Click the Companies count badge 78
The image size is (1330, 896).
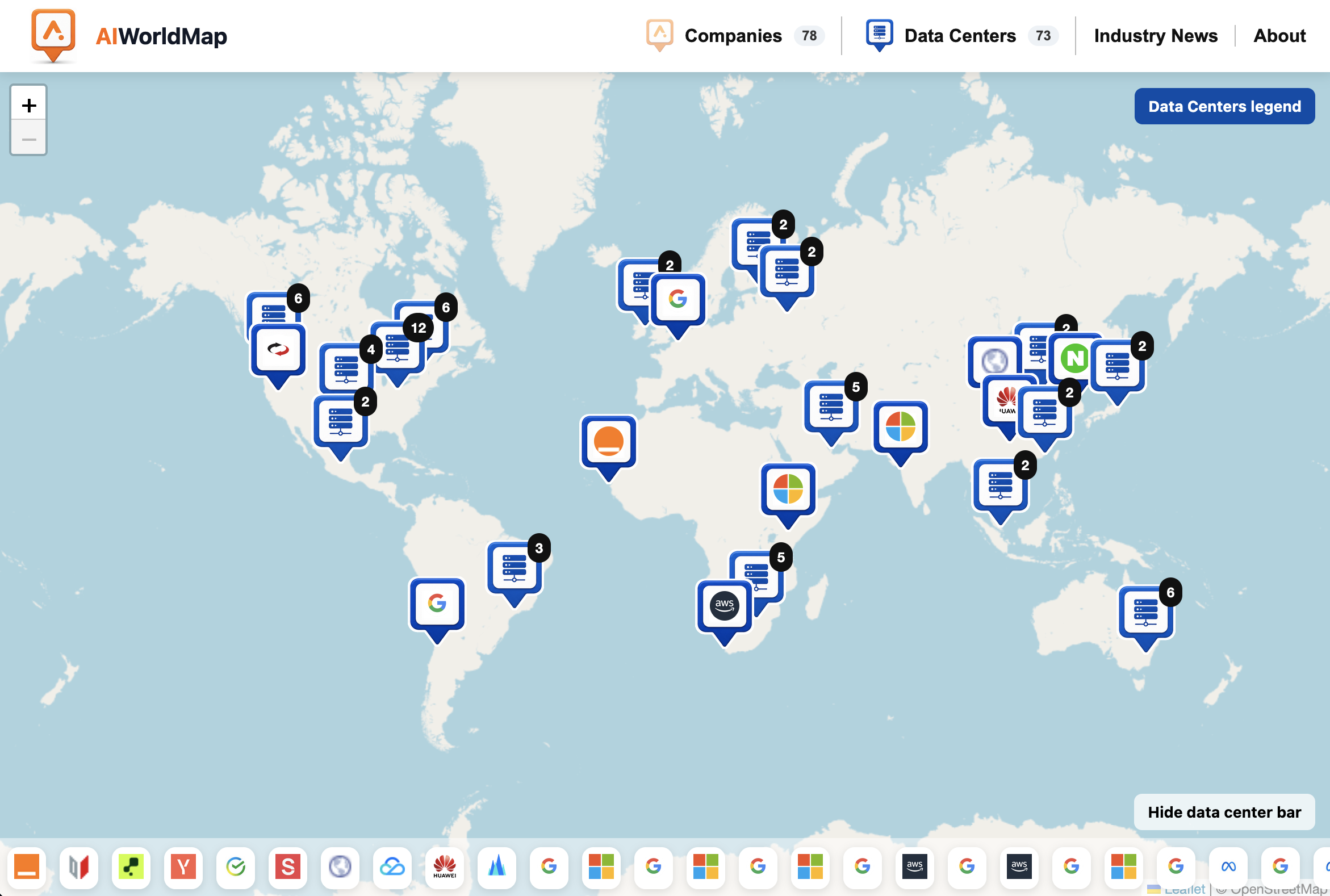(809, 35)
